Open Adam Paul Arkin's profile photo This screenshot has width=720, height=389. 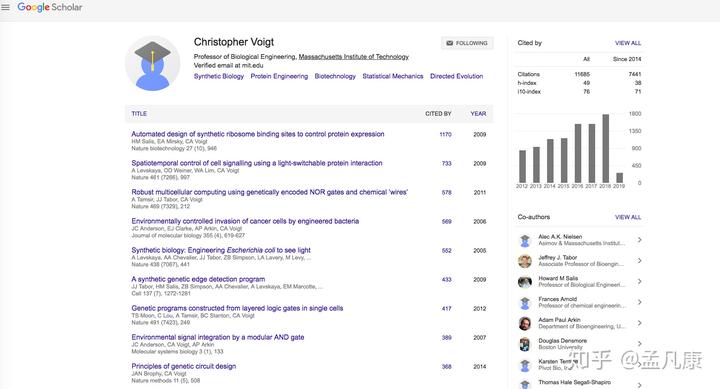[x=525, y=323]
